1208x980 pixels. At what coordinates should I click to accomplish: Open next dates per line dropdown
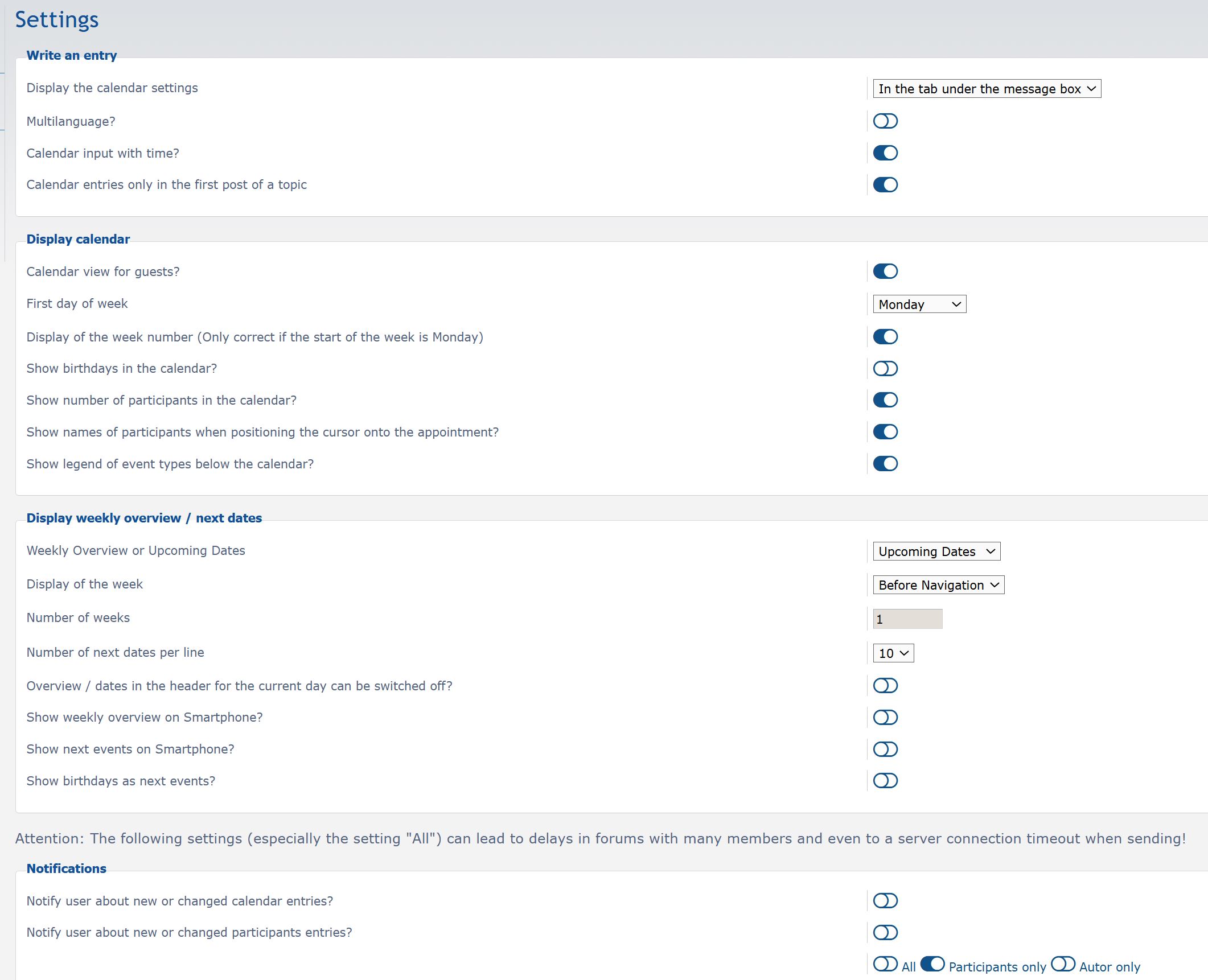coord(893,653)
